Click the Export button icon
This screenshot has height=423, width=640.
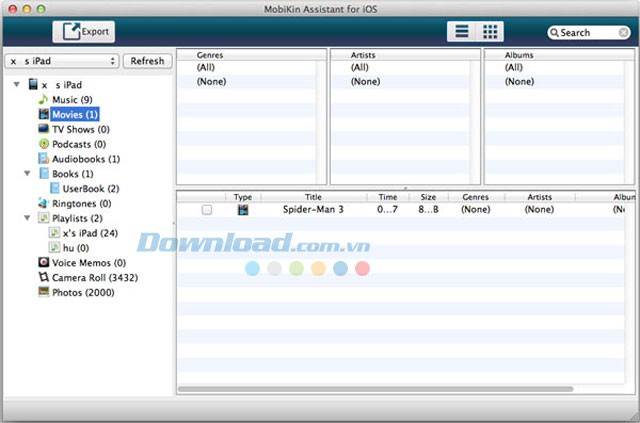pyautogui.click(x=71, y=32)
